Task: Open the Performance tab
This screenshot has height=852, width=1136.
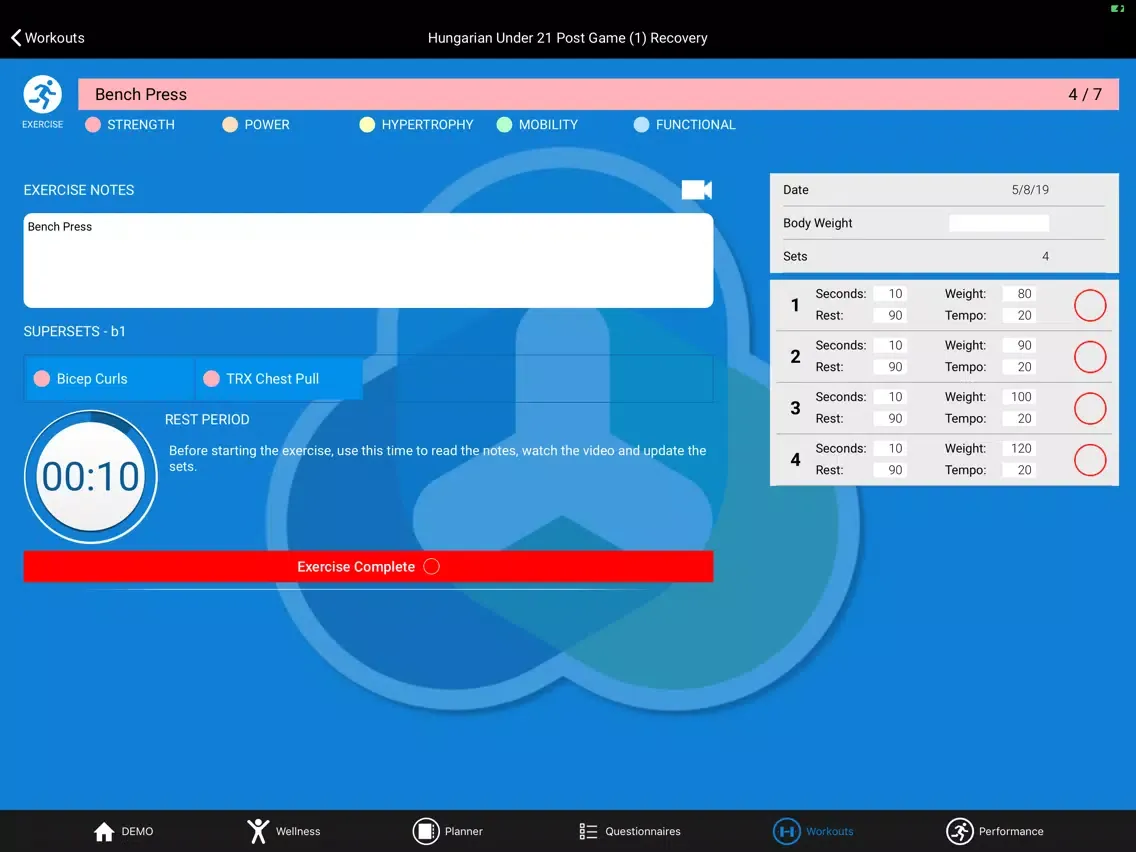Action: pyautogui.click(x=995, y=832)
